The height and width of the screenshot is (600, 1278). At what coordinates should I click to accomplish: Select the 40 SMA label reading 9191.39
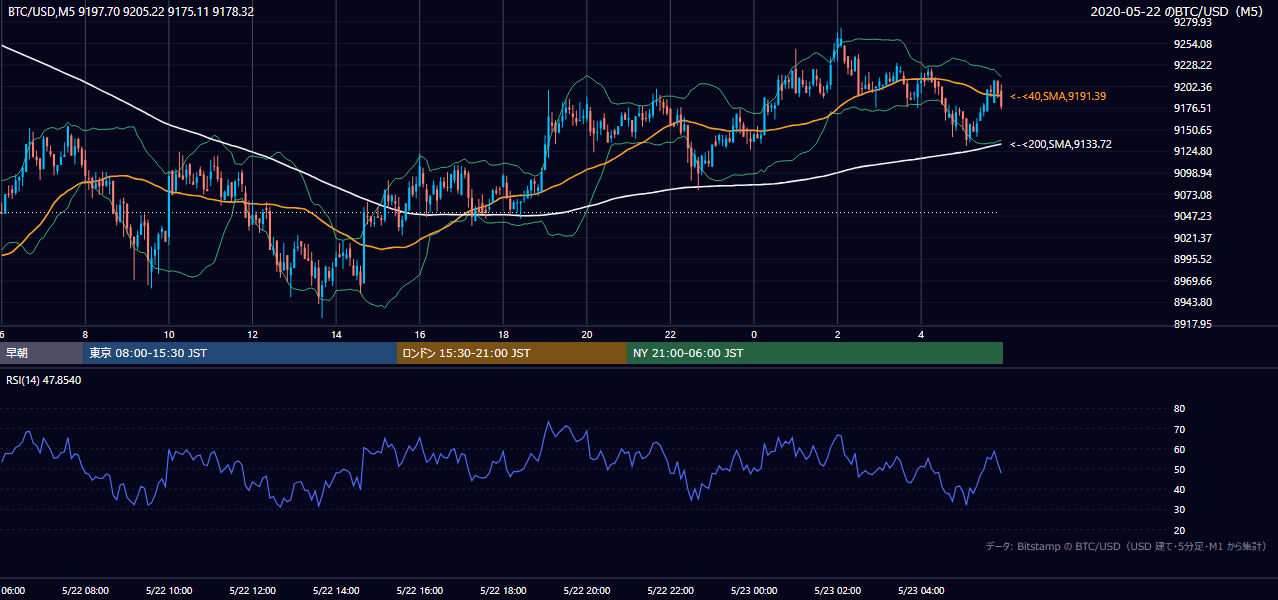[x=1058, y=96]
